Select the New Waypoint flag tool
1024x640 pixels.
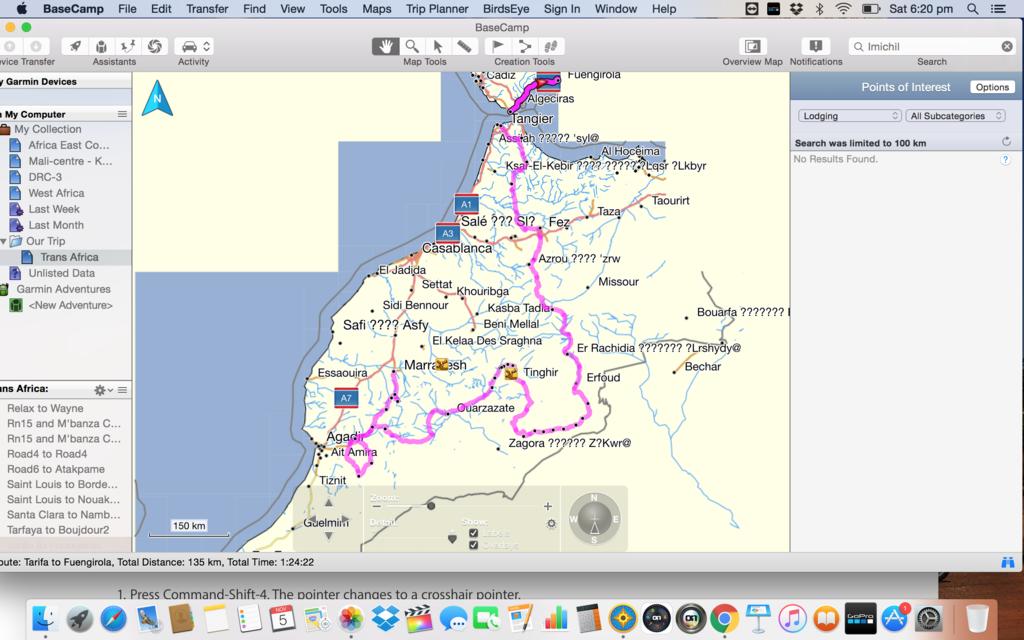[498, 46]
